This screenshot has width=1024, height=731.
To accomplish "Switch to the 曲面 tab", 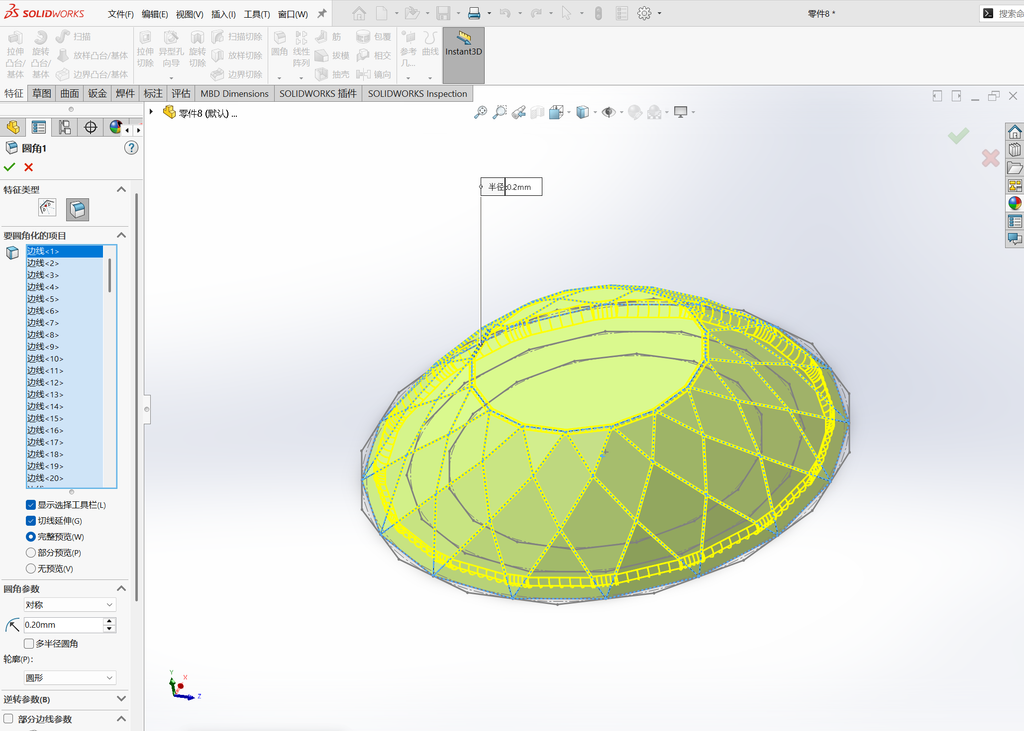I will click(70, 93).
